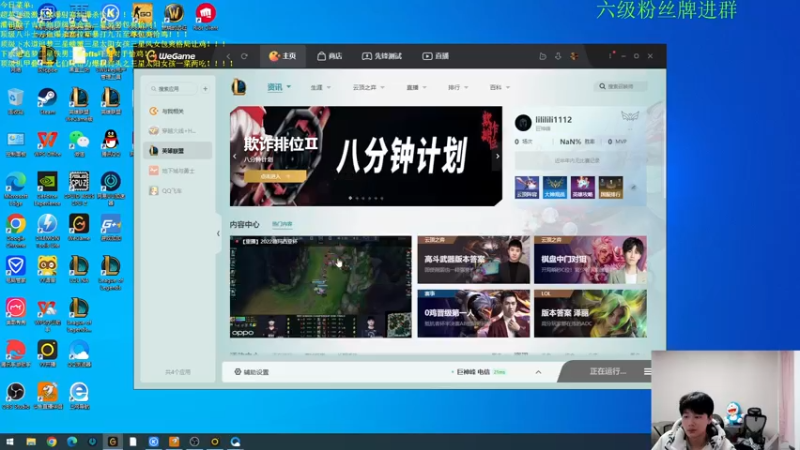This screenshot has width=800, height=450.
Task: Expand the server selector up chevron
Action: [538, 372]
